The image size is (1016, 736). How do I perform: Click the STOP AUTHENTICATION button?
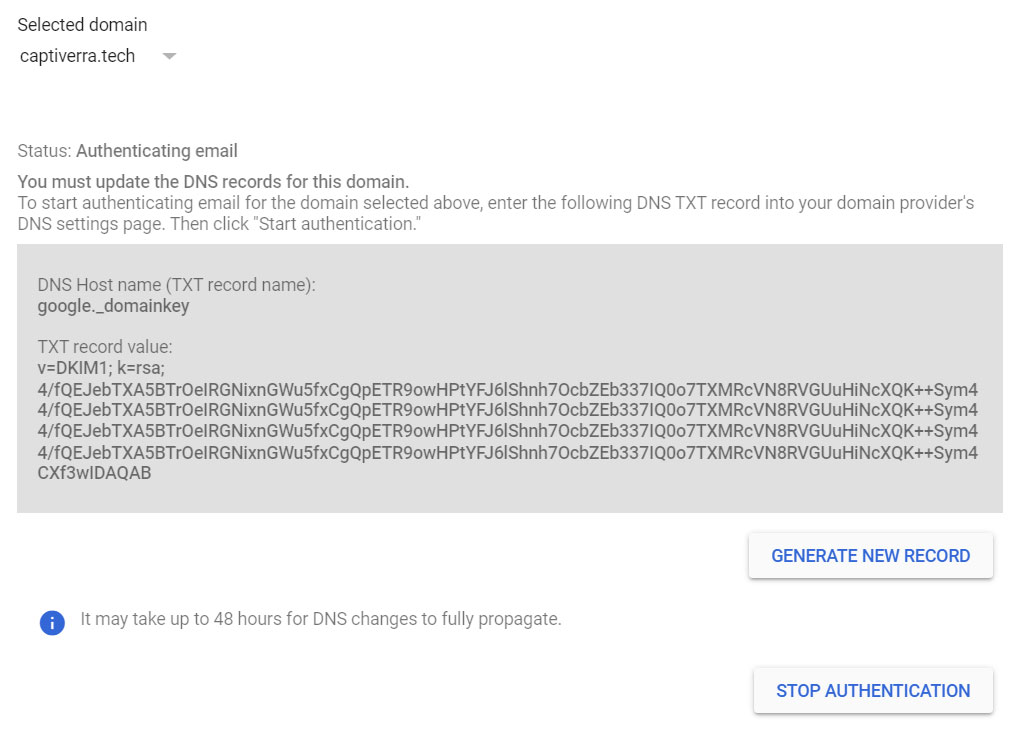point(873,691)
